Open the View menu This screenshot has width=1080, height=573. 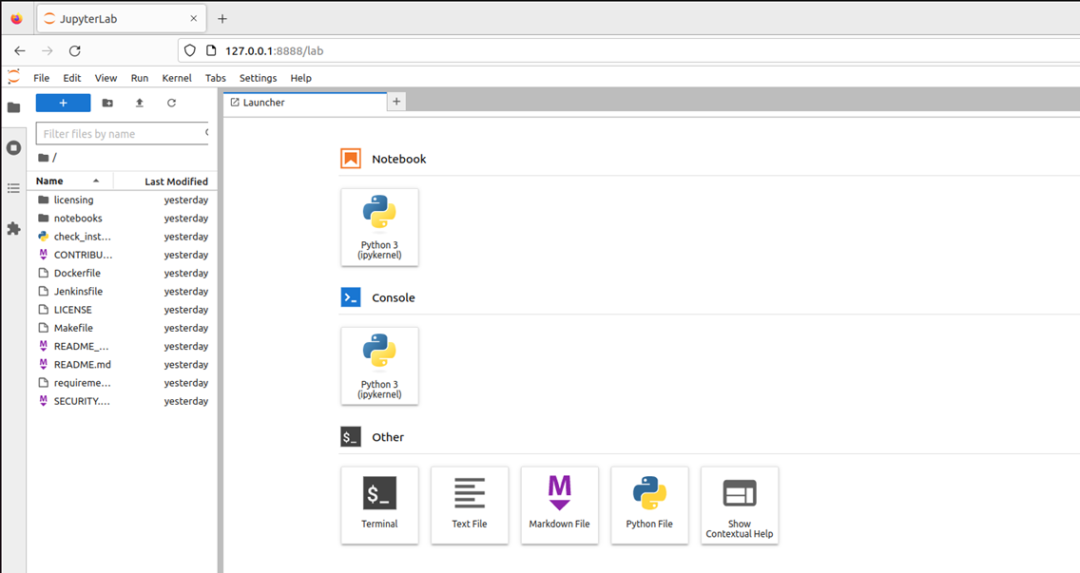105,78
